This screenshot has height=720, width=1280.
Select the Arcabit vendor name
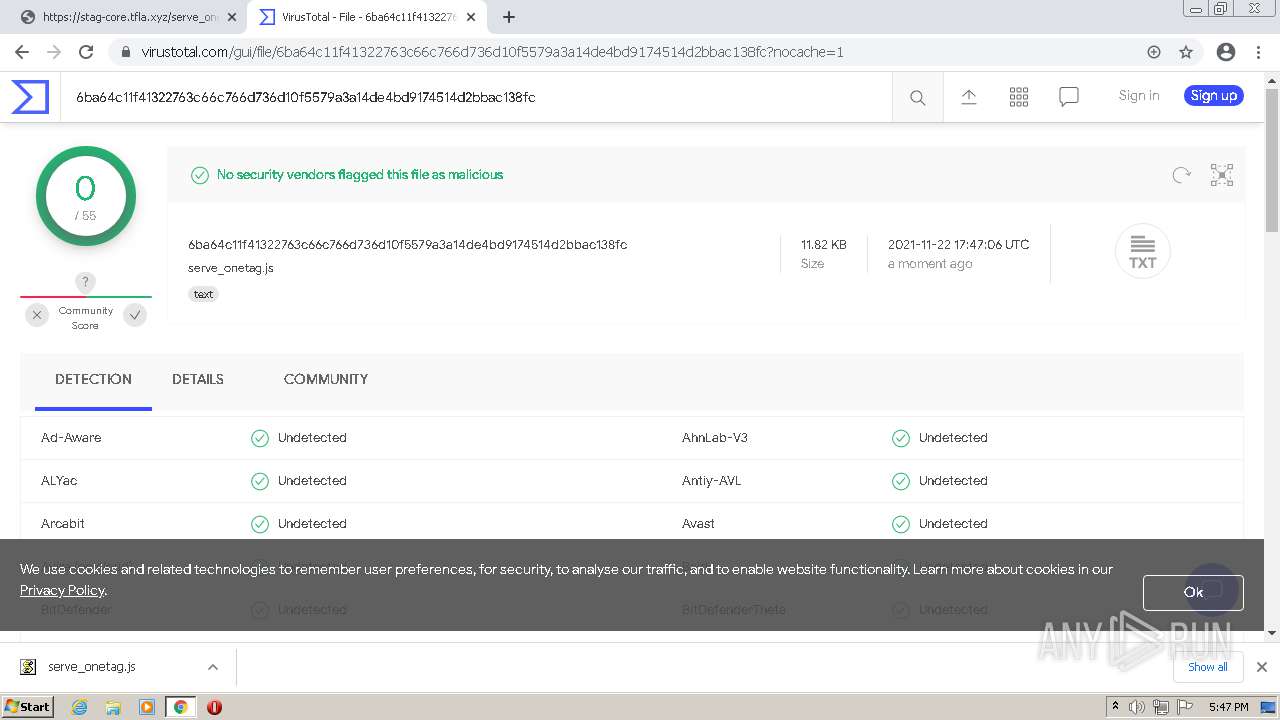63,524
